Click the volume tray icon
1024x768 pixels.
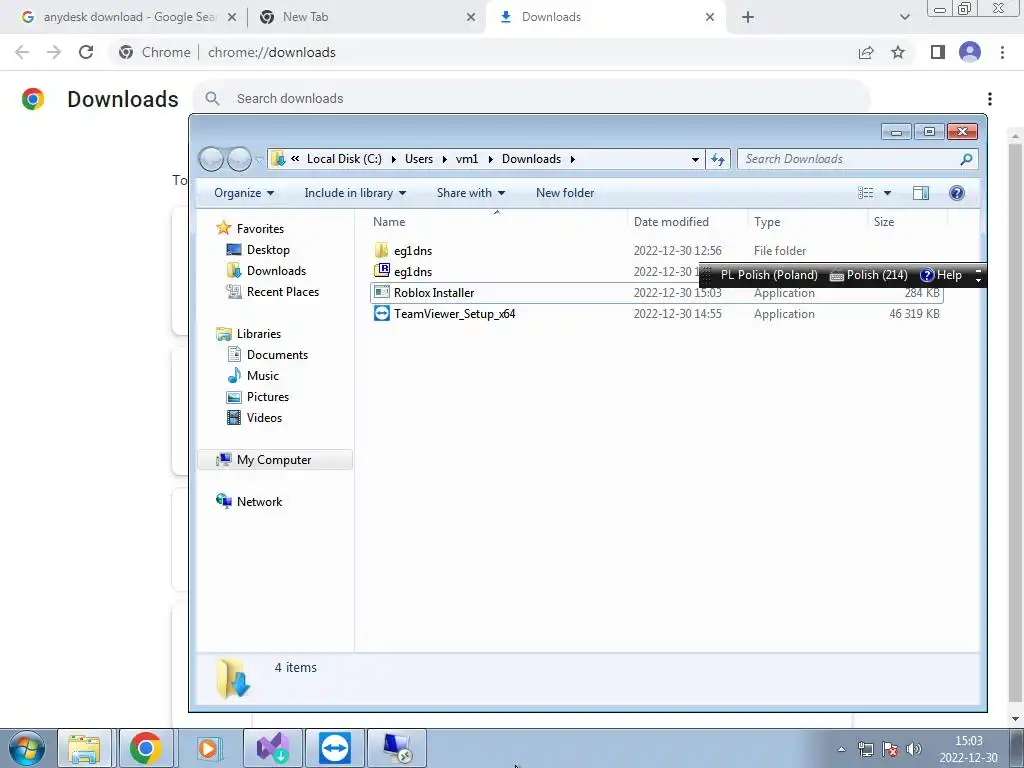[x=914, y=749]
